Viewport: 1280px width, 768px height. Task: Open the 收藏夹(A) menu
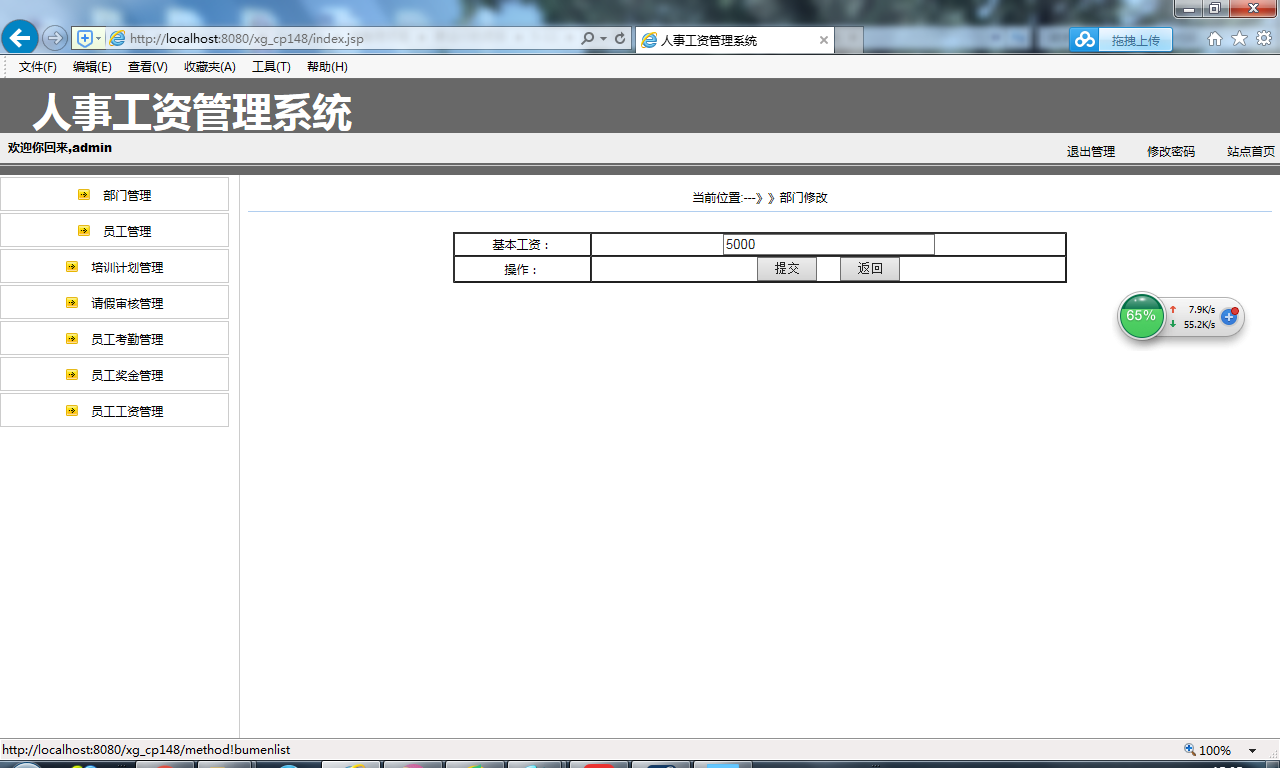tap(210, 67)
